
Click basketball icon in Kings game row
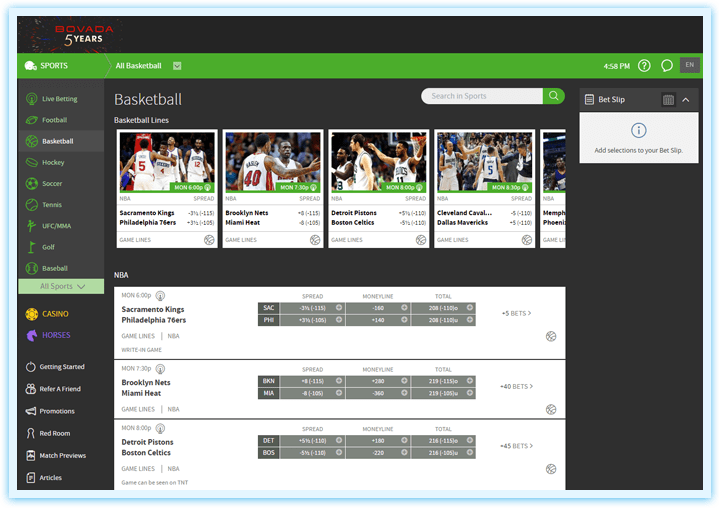click(x=551, y=337)
